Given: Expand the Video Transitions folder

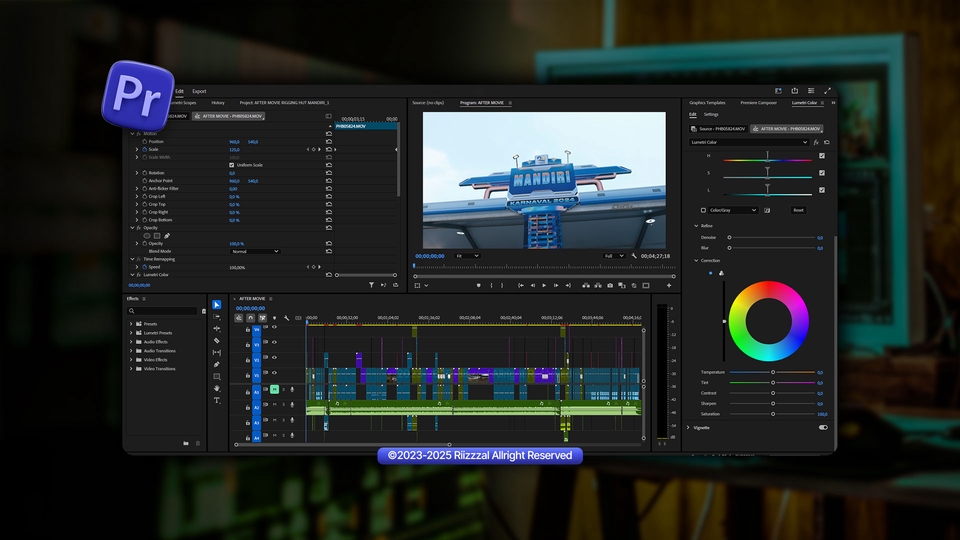Looking at the screenshot, I should [x=131, y=369].
